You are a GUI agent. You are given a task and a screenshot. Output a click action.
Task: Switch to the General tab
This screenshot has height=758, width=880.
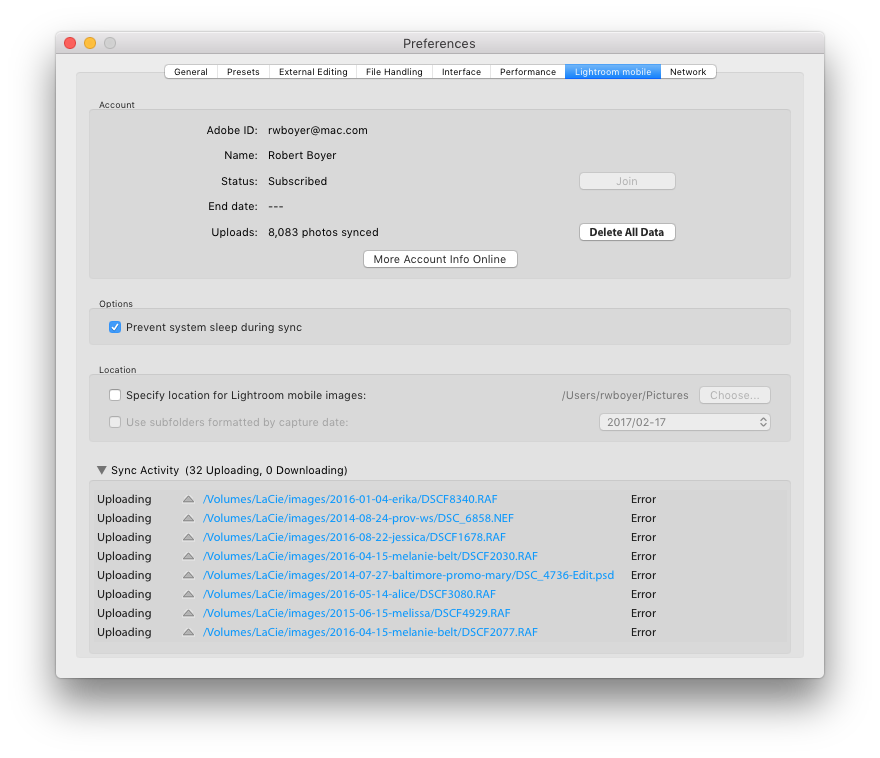pos(191,72)
